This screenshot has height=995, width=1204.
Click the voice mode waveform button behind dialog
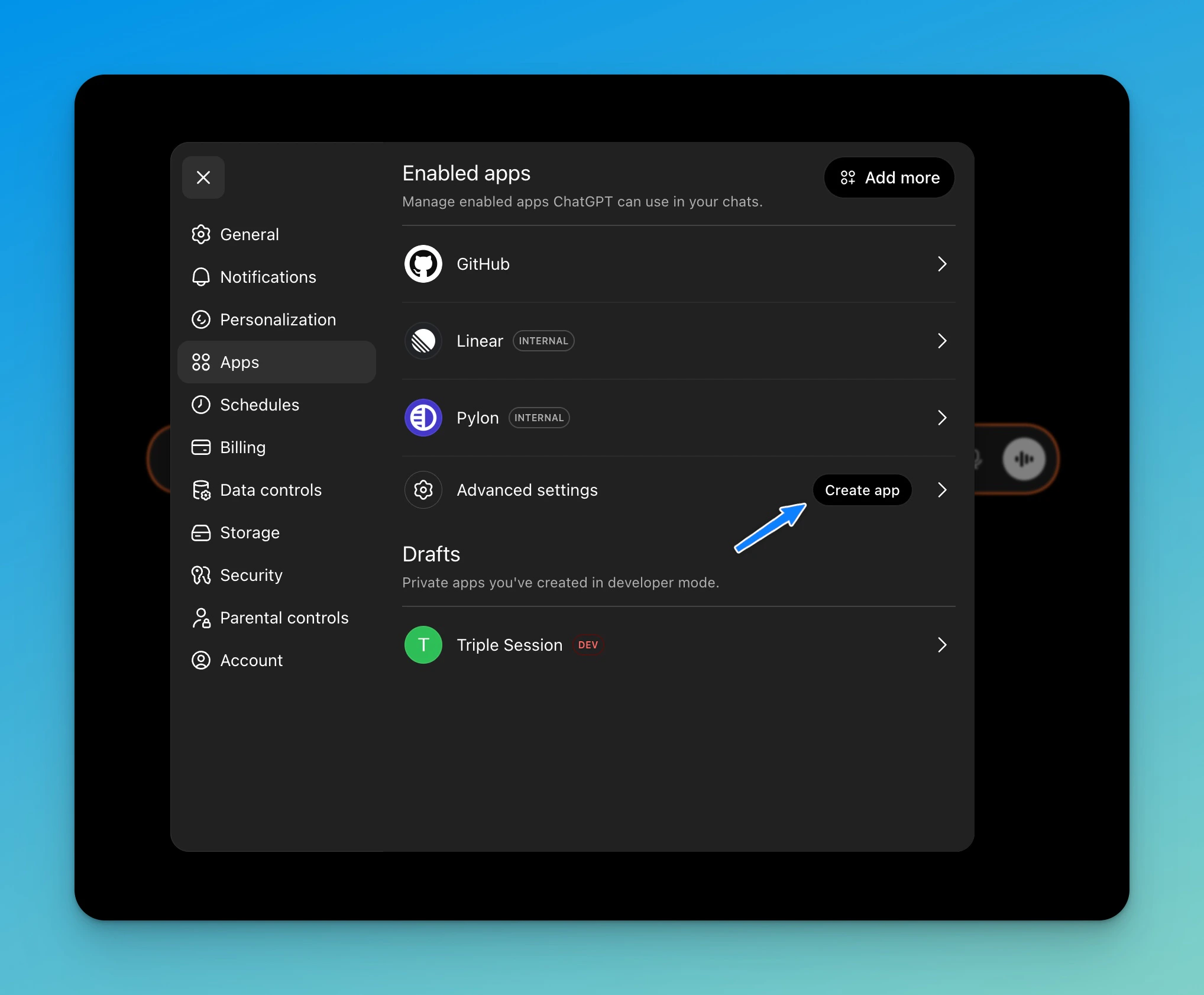click(x=1024, y=459)
